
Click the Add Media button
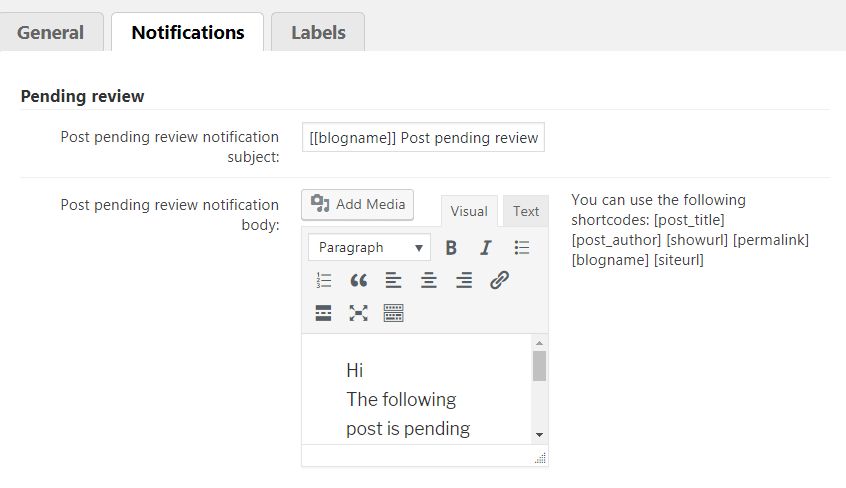point(358,204)
